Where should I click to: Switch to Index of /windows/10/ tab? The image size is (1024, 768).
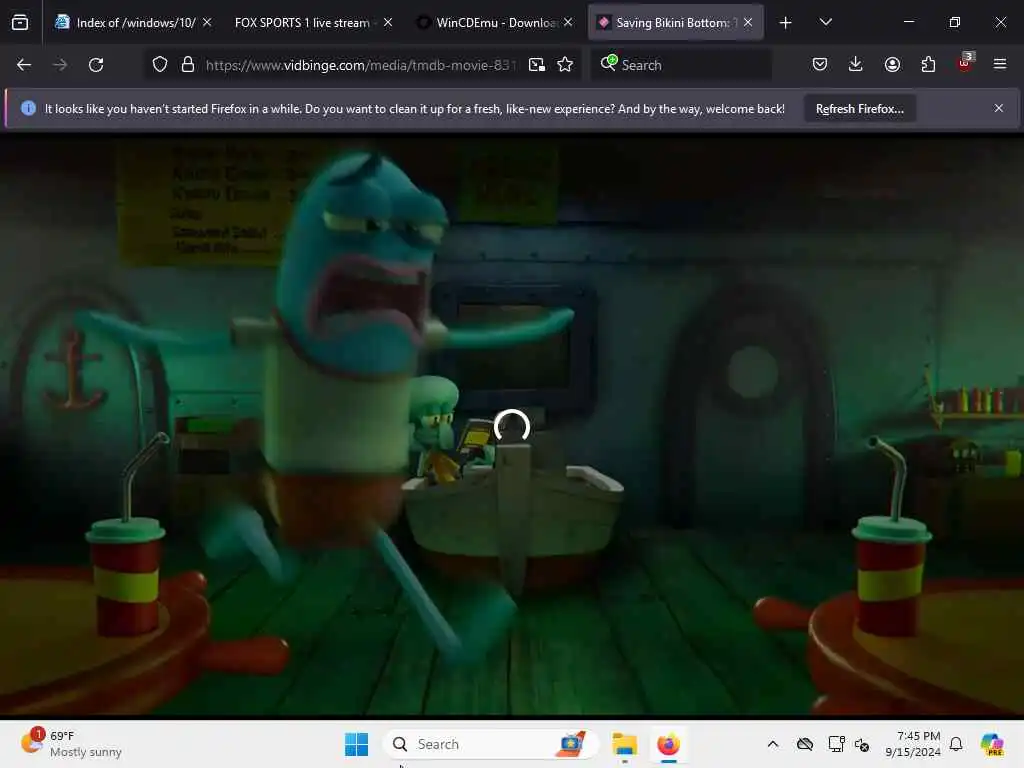coord(134,22)
